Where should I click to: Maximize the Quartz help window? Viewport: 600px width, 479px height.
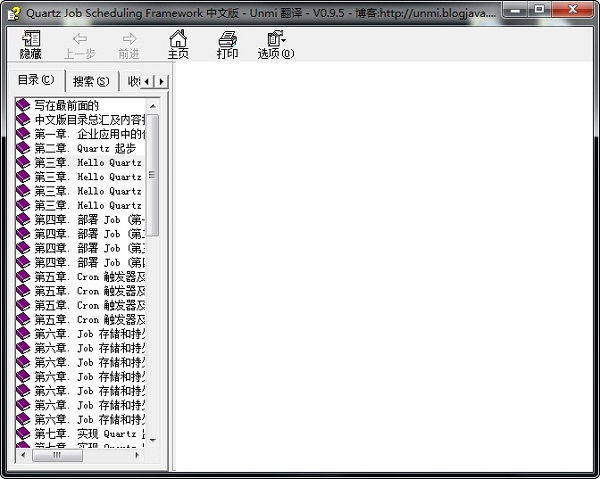pyautogui.click(x=540, y=10)
